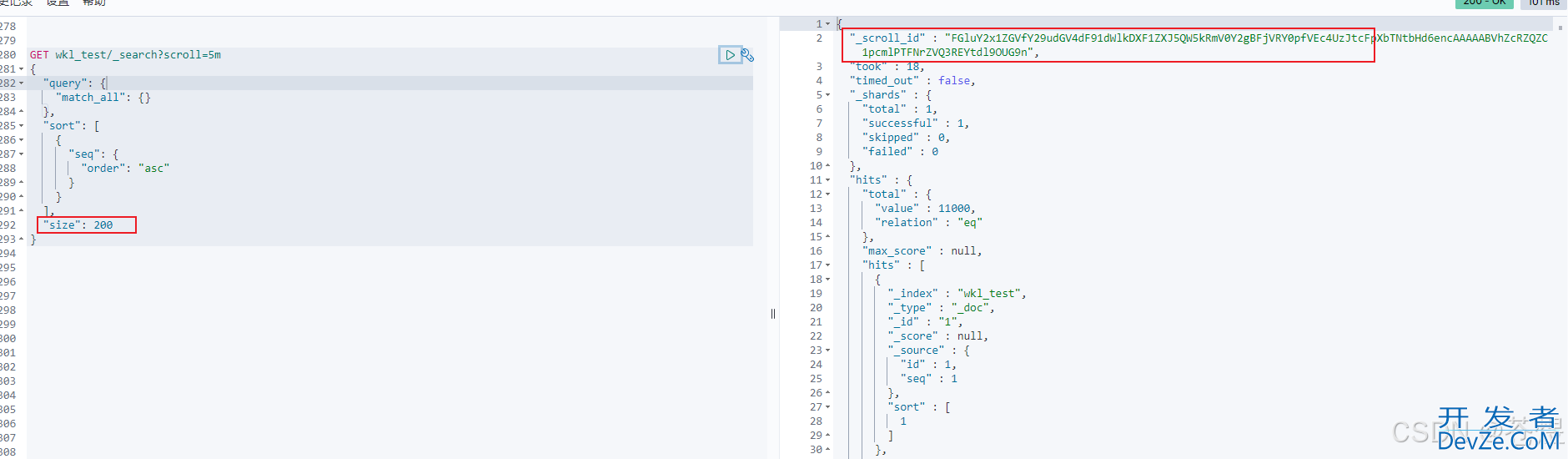Fold the inner "hits" array at output line 17
The image size is (1568, 459).
click(827, 265)
